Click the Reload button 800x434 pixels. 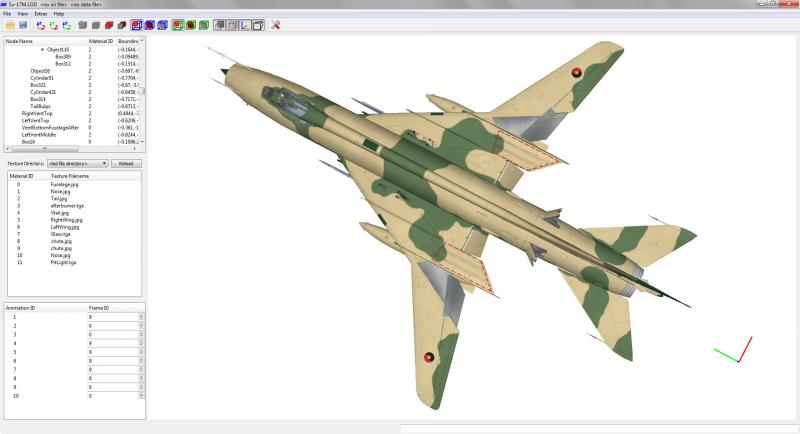point(126,163)
